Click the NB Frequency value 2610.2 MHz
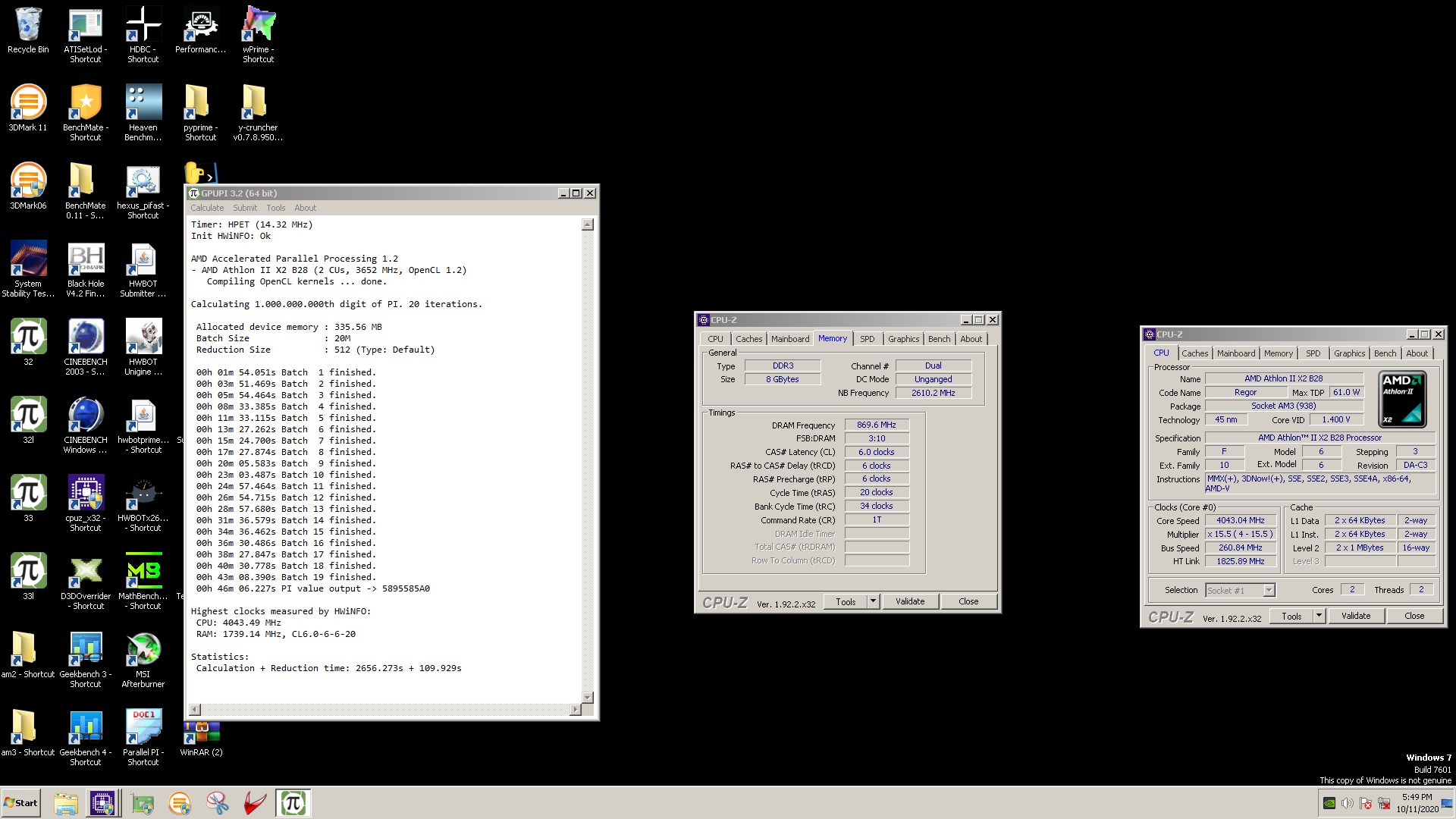The width and height of the screenshot is (1456, 819). pos(933,393)
